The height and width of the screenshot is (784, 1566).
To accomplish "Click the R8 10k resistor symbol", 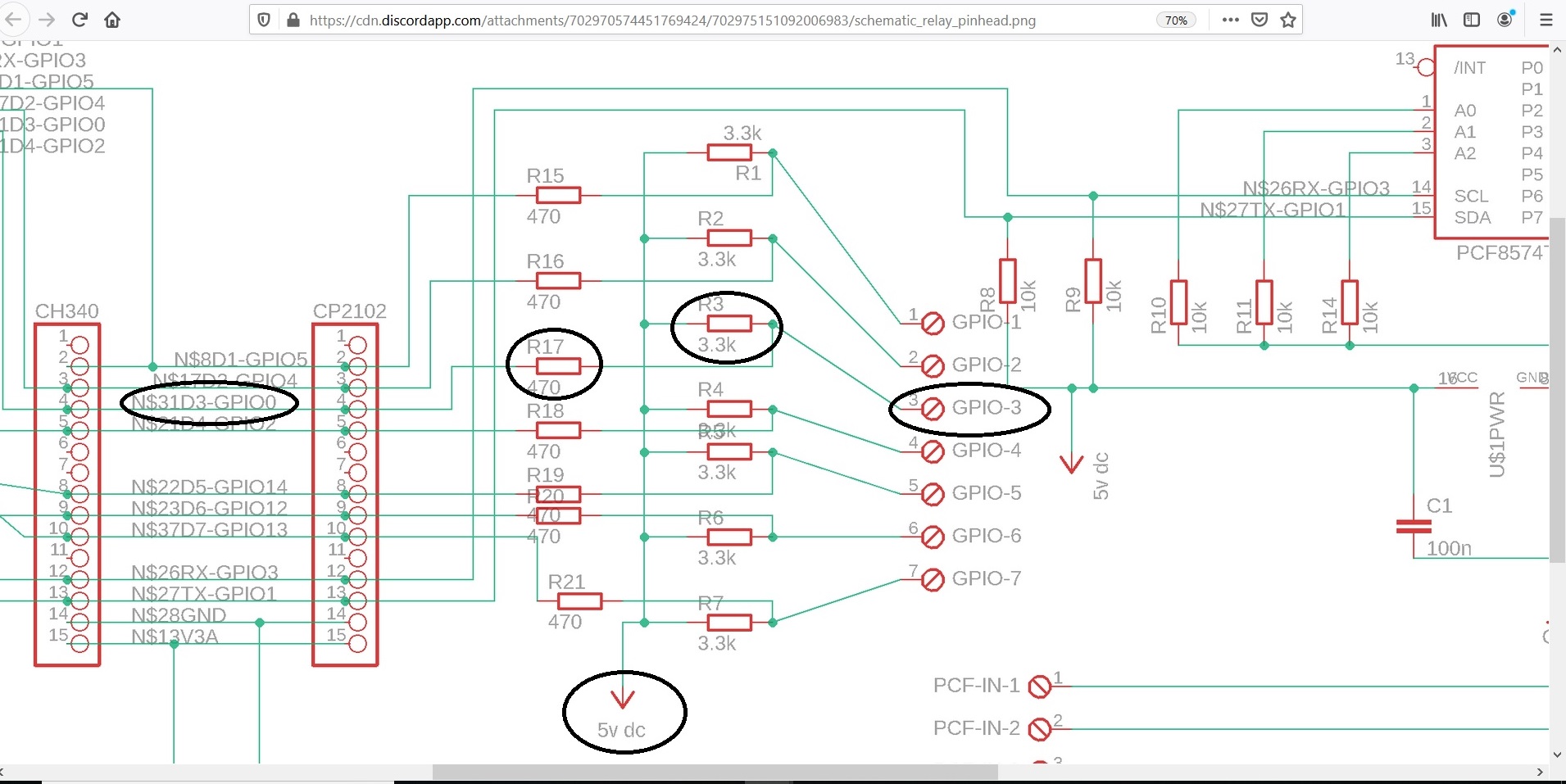I will tap(1008, 281).
